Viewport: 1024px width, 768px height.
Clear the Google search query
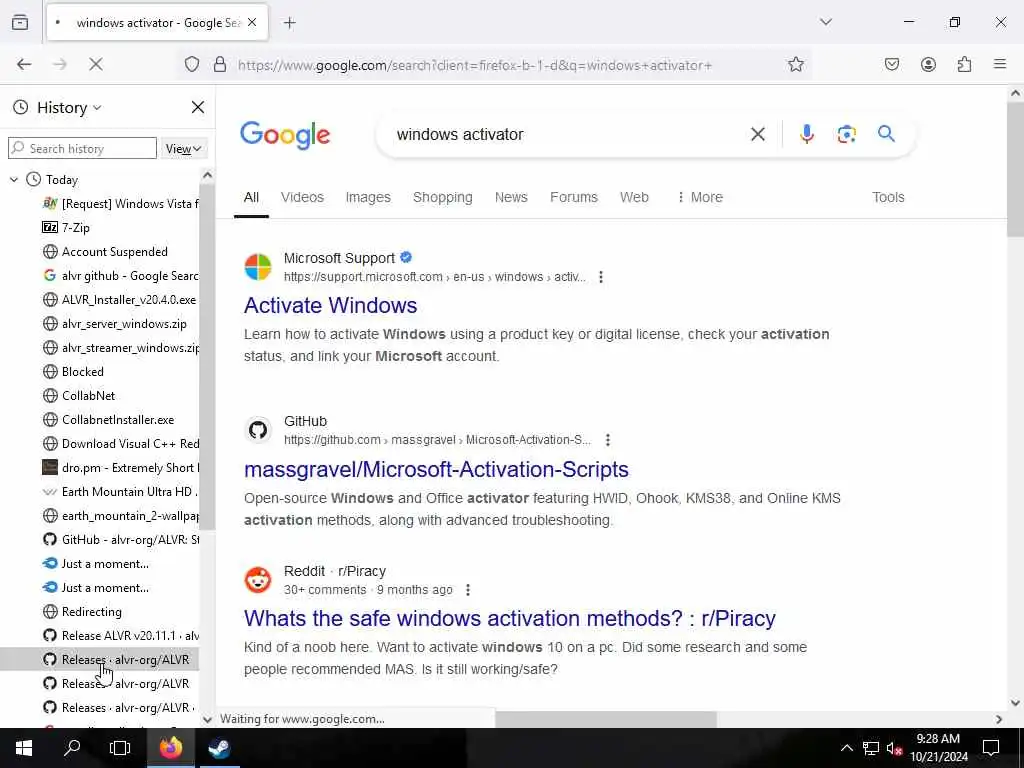[x=758, y=135]
